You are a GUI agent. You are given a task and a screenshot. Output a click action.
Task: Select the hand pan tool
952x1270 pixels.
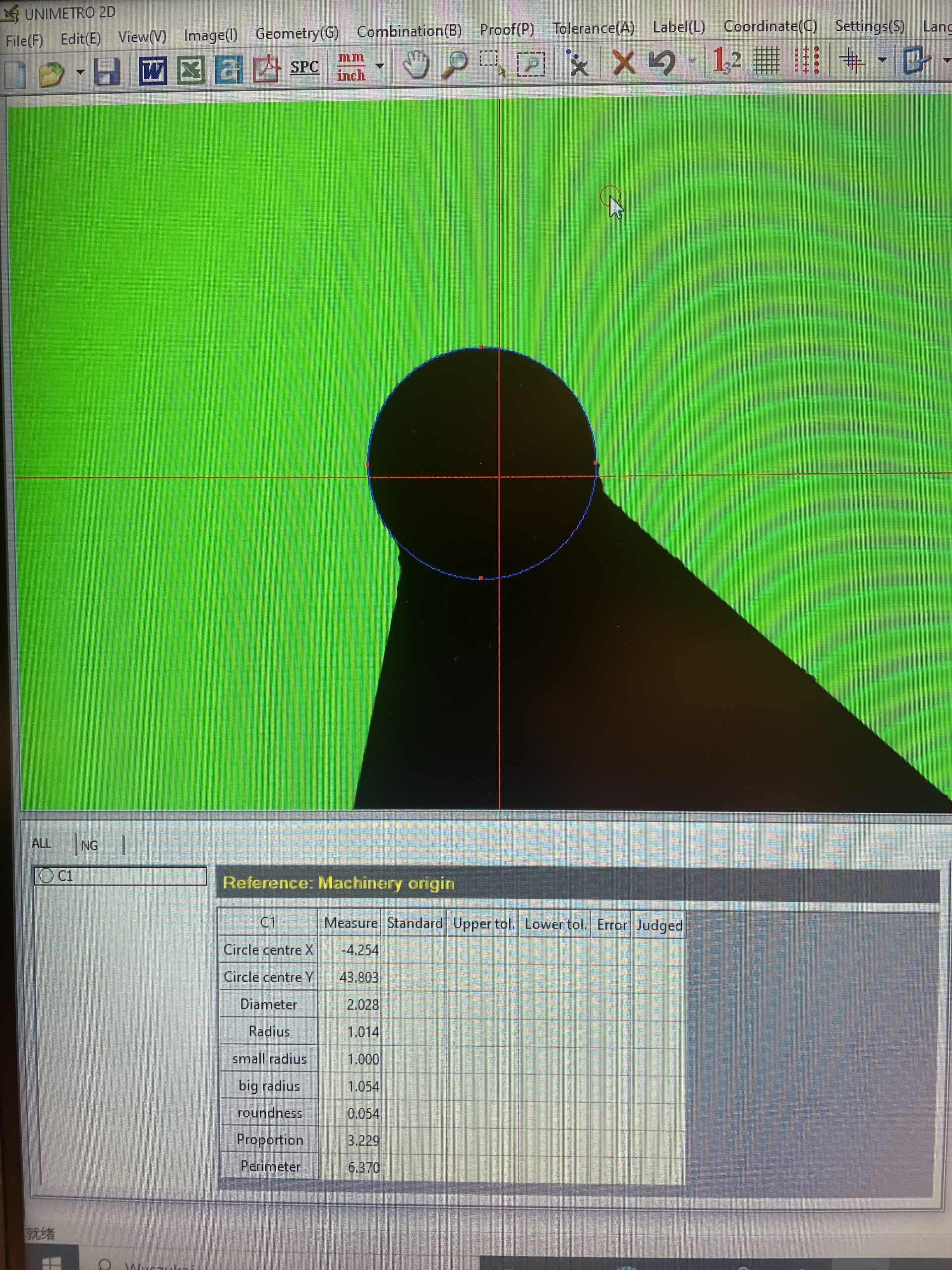[x=416, y=64]
